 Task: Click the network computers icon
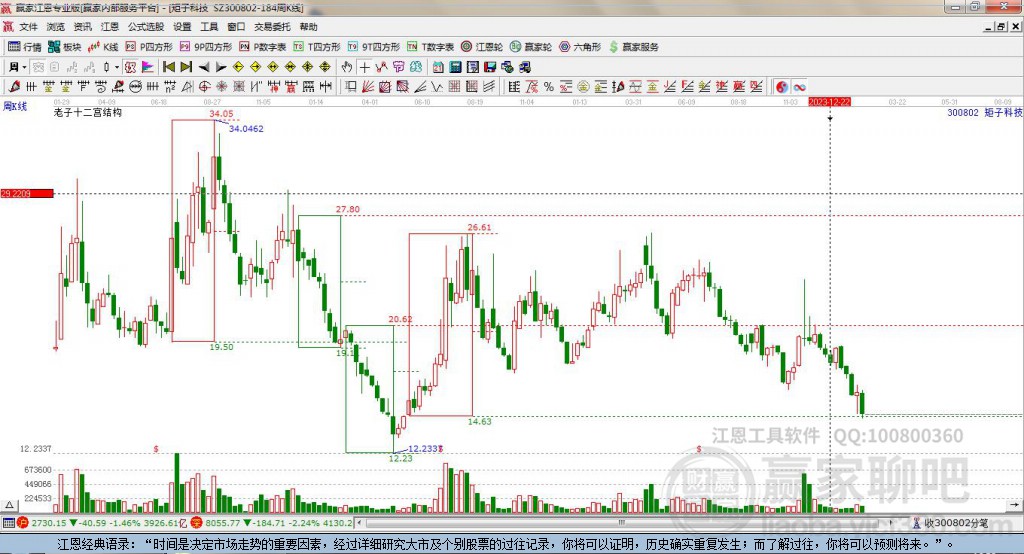pos(524,67)
